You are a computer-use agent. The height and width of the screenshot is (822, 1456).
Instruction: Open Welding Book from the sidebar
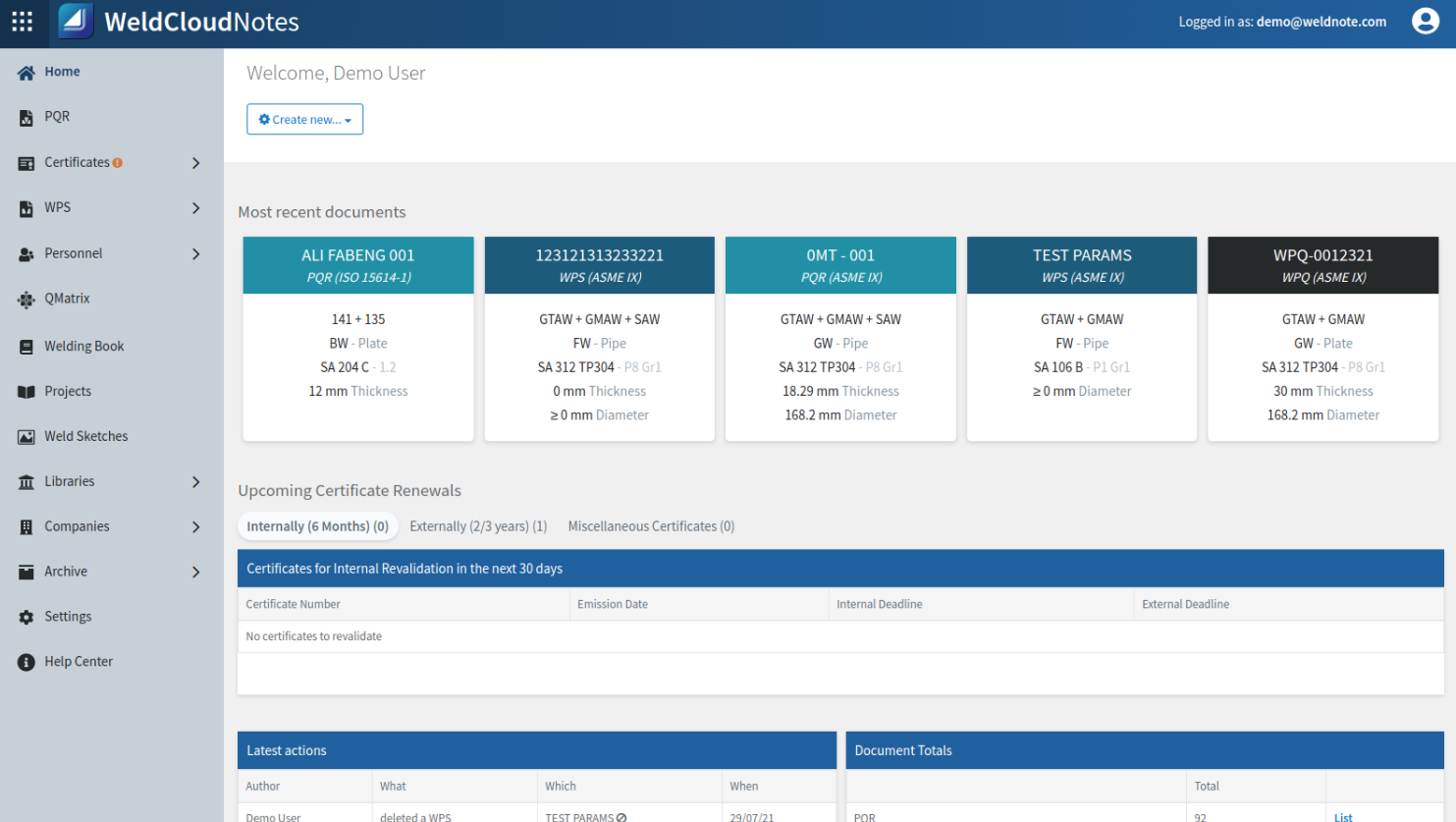coord(83,346)
